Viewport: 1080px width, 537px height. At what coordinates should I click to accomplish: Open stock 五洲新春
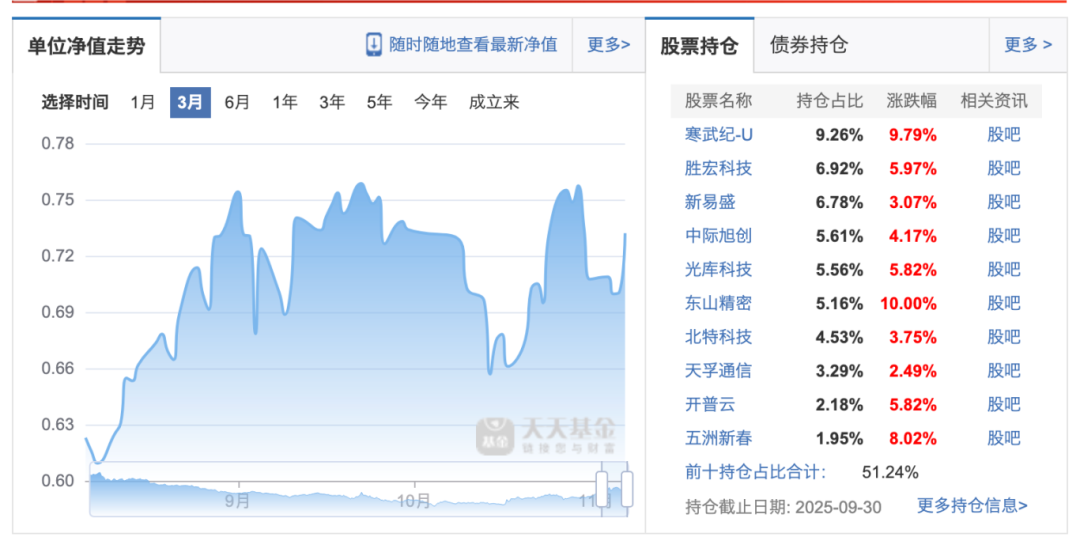[x=718, y=438]
